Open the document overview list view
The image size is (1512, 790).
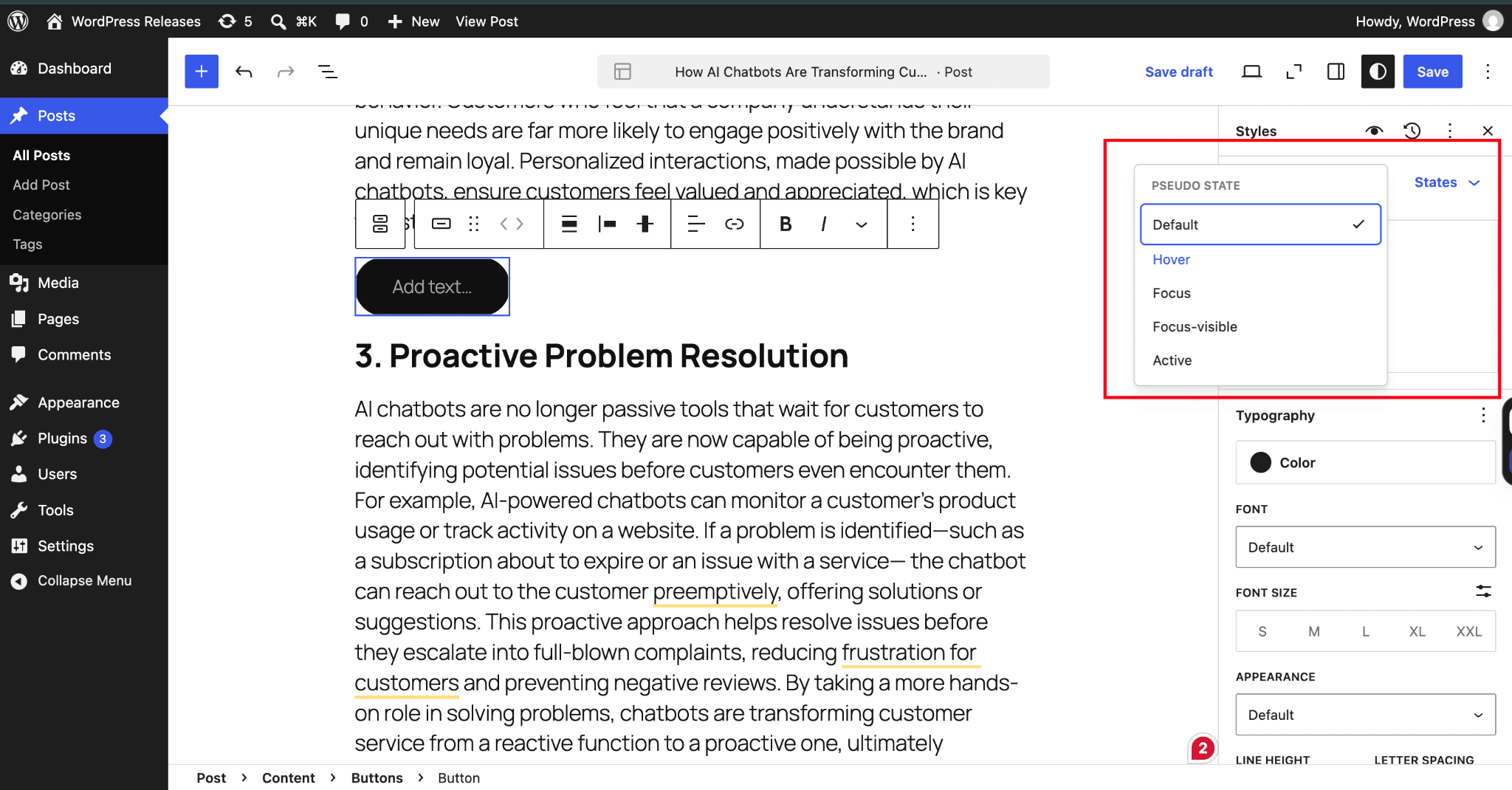point(328,72)
